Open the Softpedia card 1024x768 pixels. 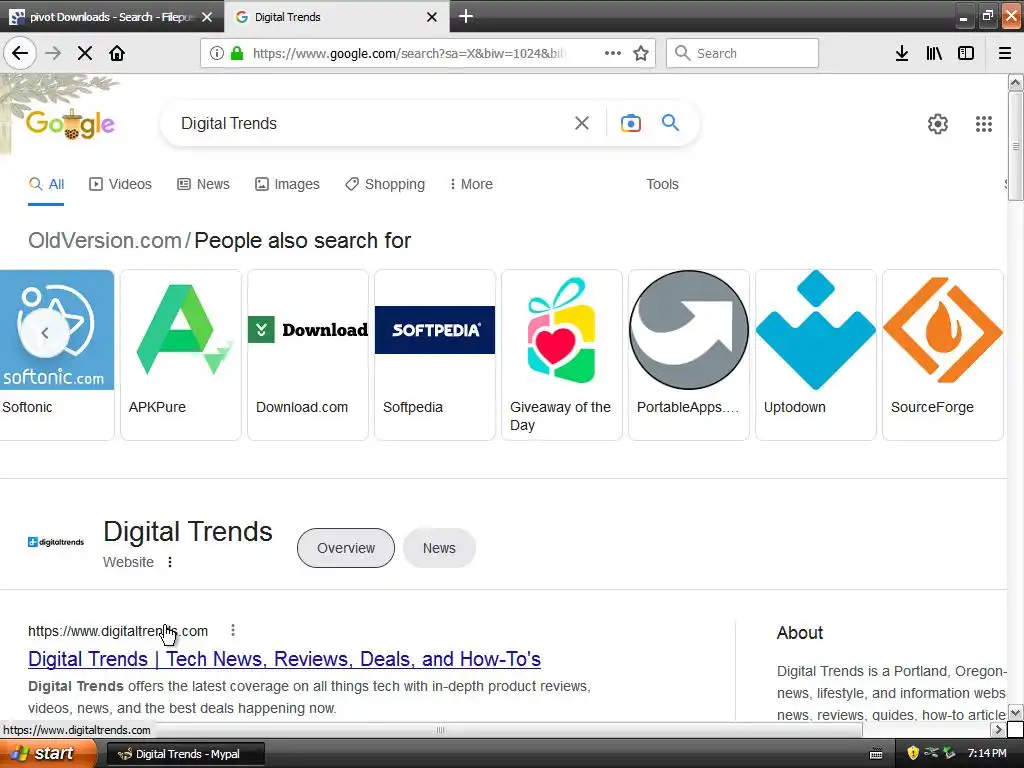435,355
